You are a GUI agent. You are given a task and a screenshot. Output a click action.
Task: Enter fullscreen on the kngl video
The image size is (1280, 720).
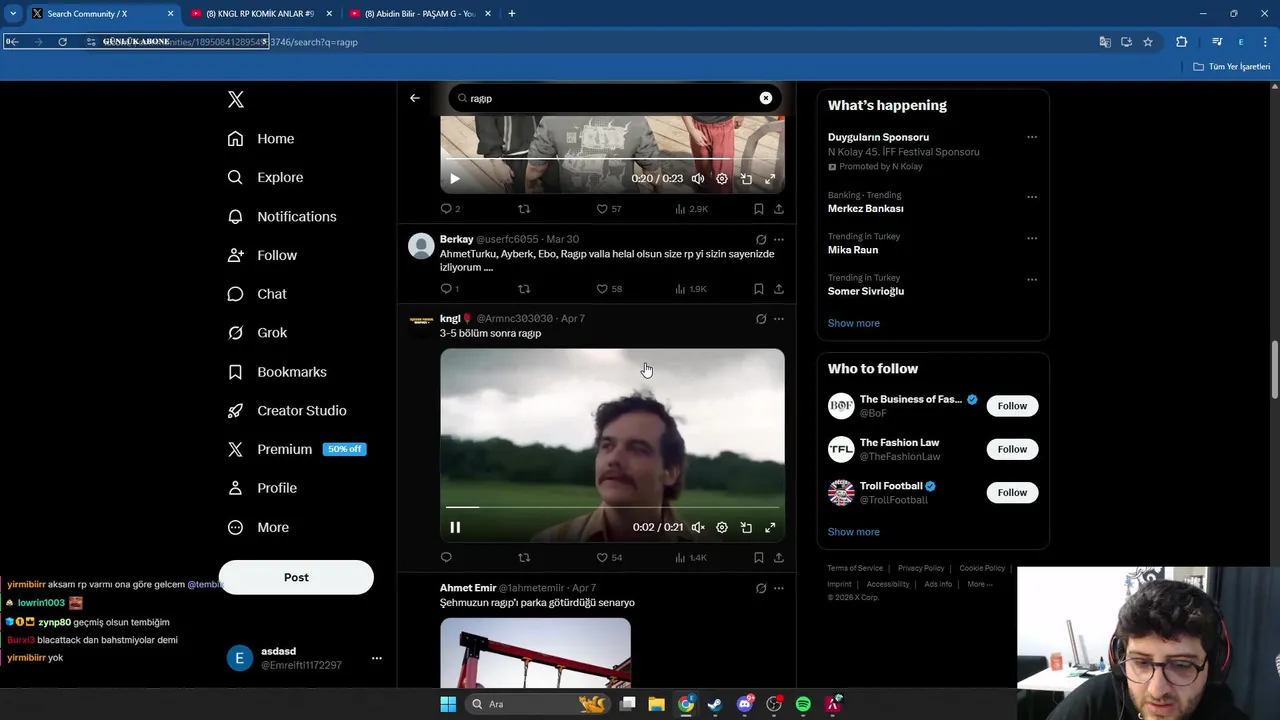coord(770,527)
